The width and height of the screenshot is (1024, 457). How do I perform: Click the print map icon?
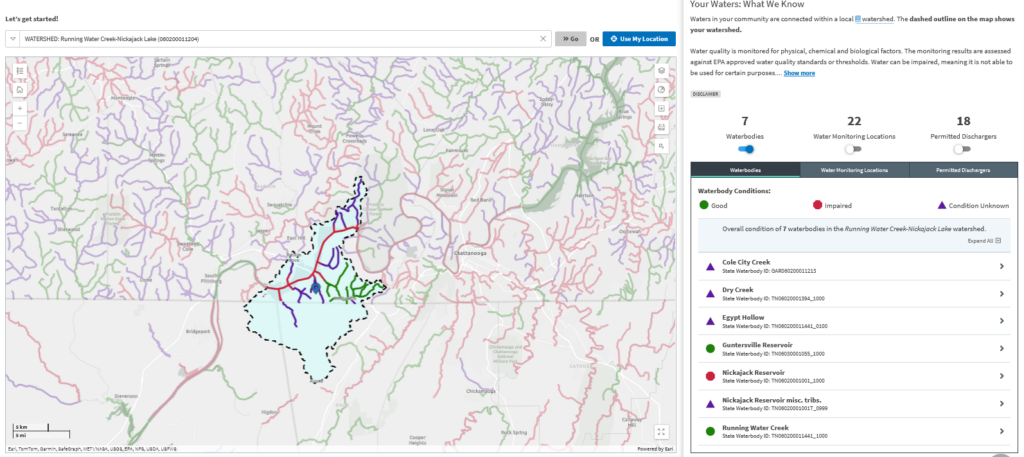coord(662,127)
